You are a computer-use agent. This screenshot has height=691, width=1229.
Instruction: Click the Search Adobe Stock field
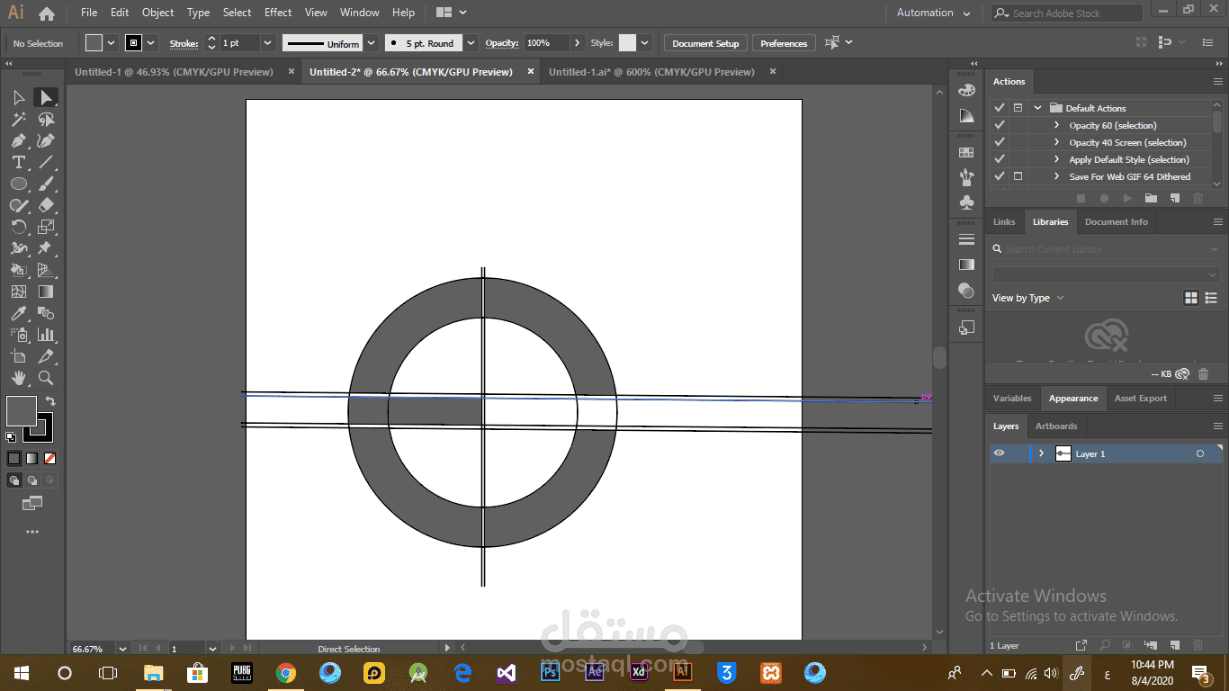[x=1067, y=13]
